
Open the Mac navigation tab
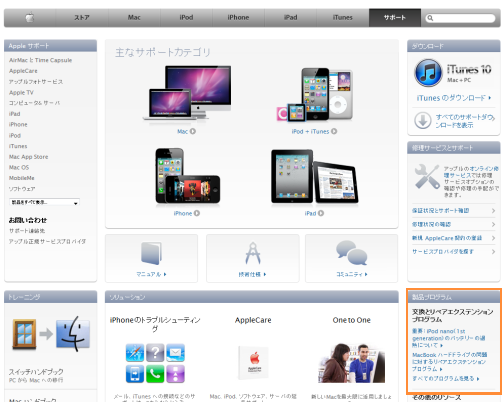tap(134, 18)
